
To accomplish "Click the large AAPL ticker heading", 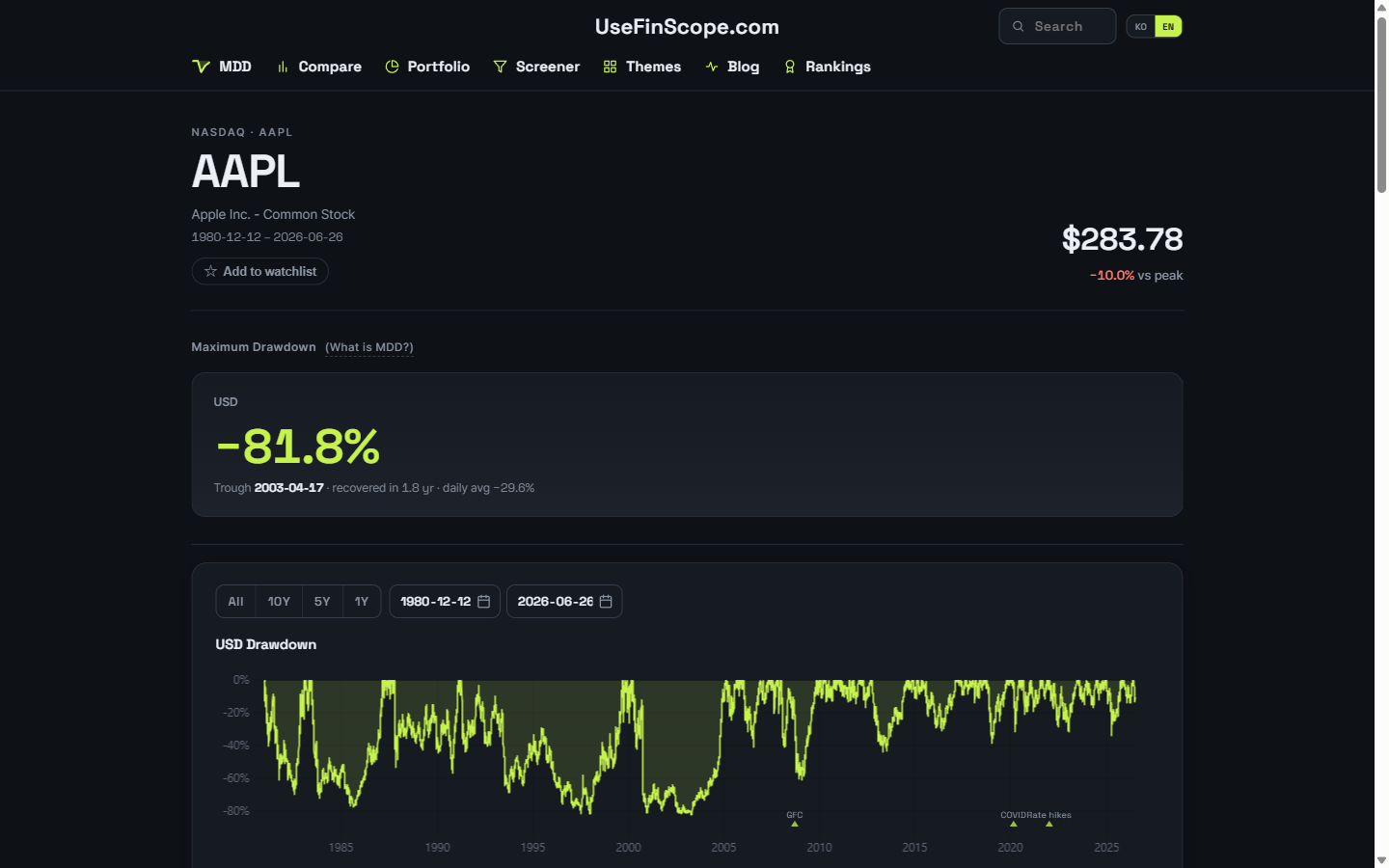I will pyautogui.click(x=246, y=172).
